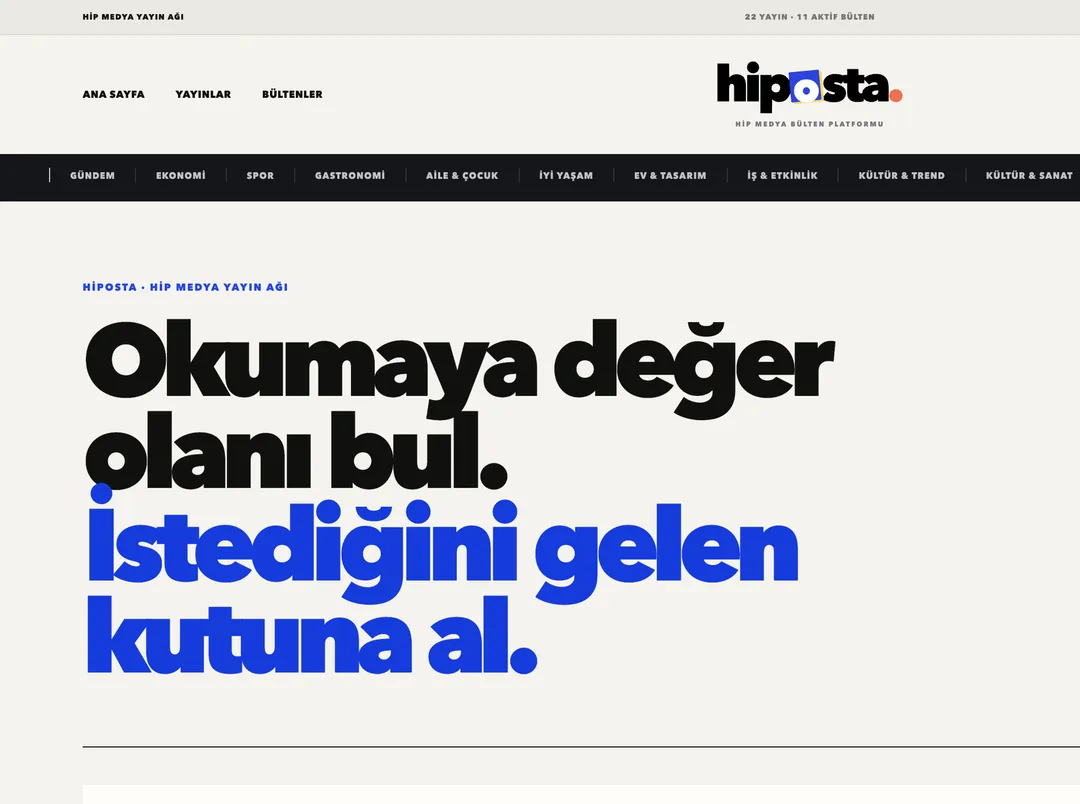The height and width of the screenshot is (804, 1080).
Task: Select the Ev & Tasarım category
Action: pos(670,176)
